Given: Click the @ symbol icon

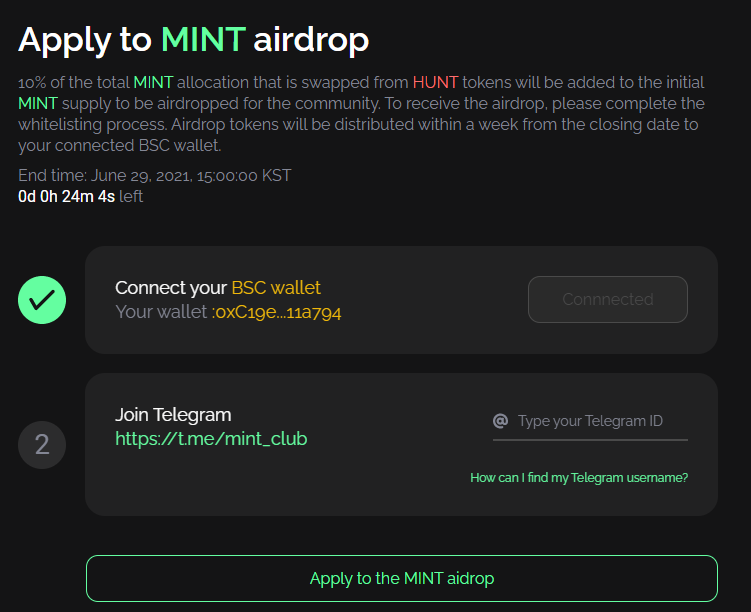Looking at the screenshot, I should point(501,421).
